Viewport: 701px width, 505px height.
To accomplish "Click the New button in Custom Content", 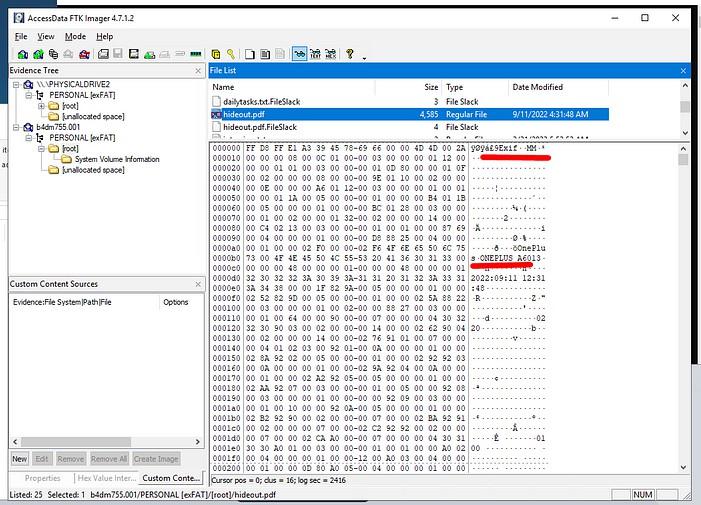I will [20, 459].
